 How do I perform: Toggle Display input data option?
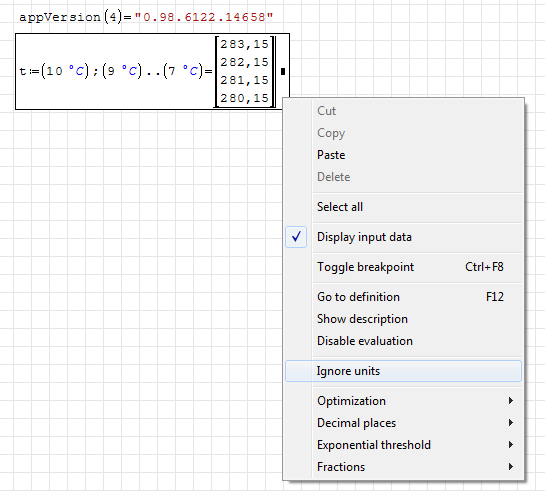(x=403, y=237)
